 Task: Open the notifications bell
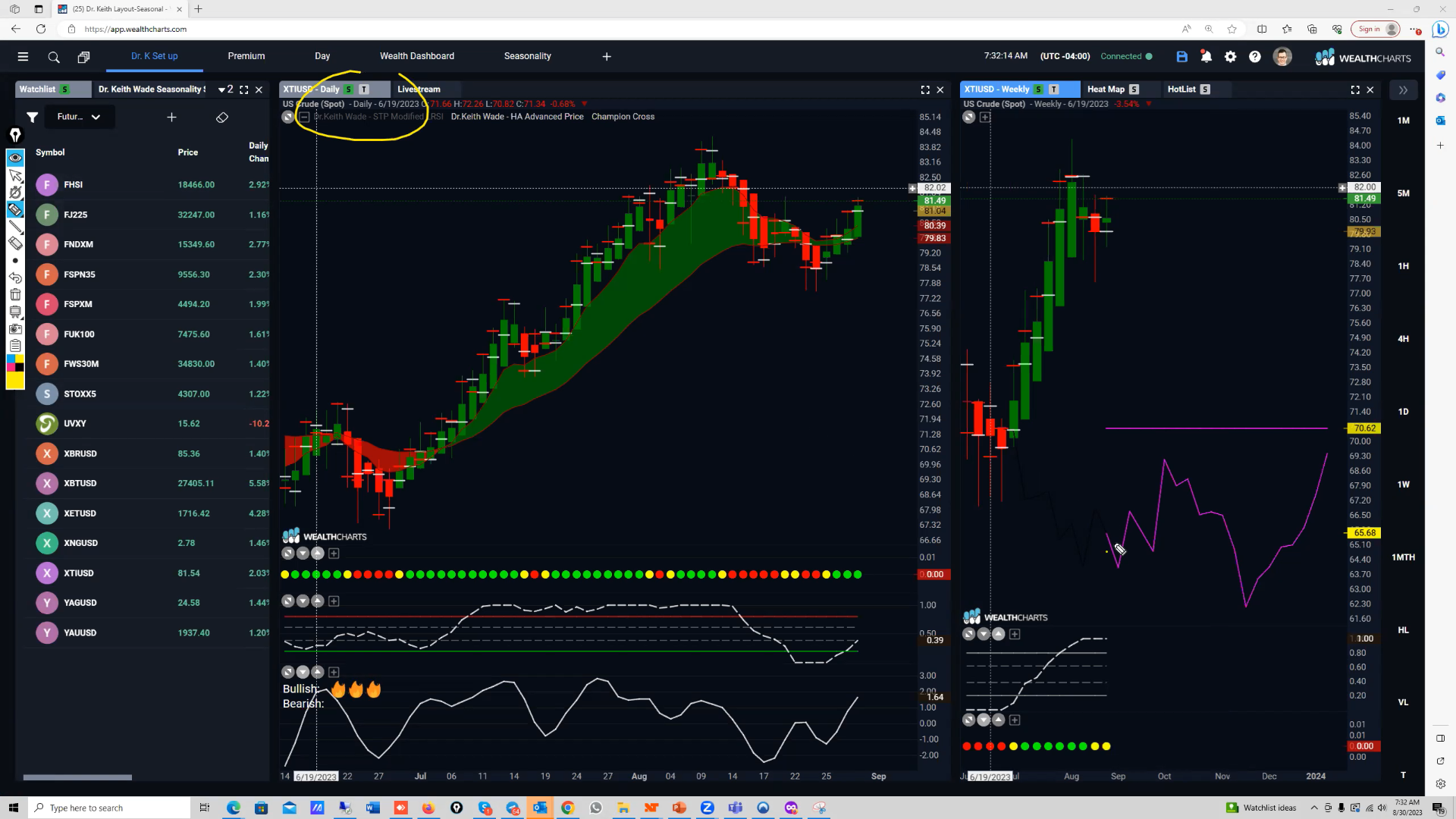click(x=1206, y=57)
